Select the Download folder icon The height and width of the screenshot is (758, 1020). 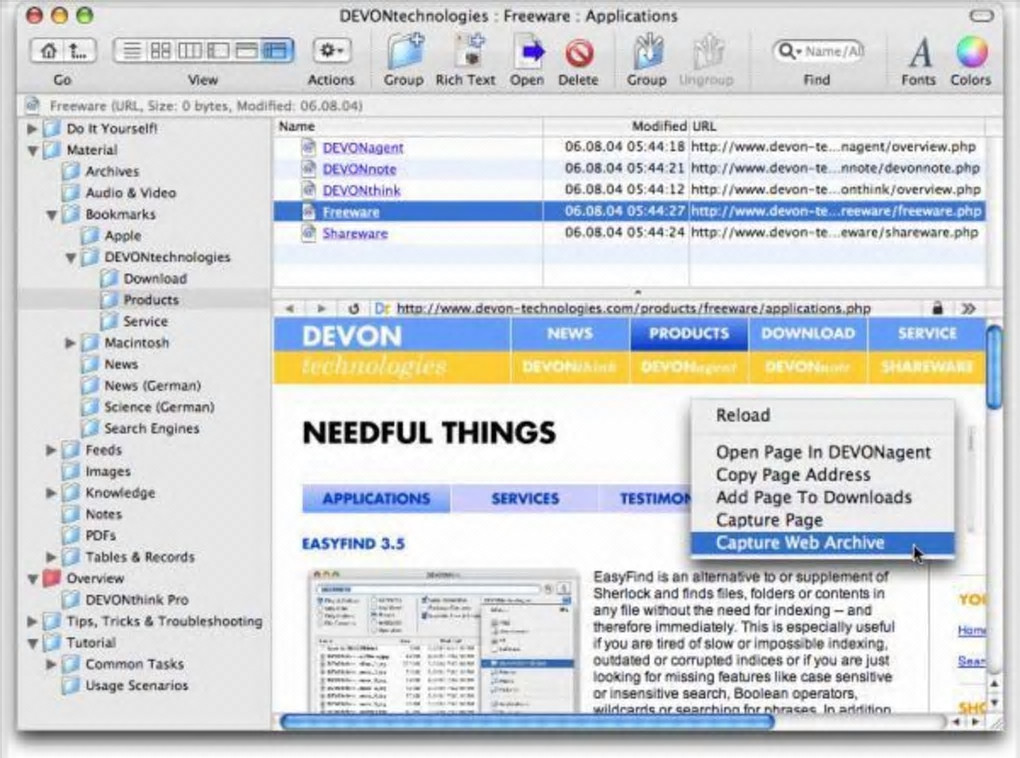click(x=109, y=278)
